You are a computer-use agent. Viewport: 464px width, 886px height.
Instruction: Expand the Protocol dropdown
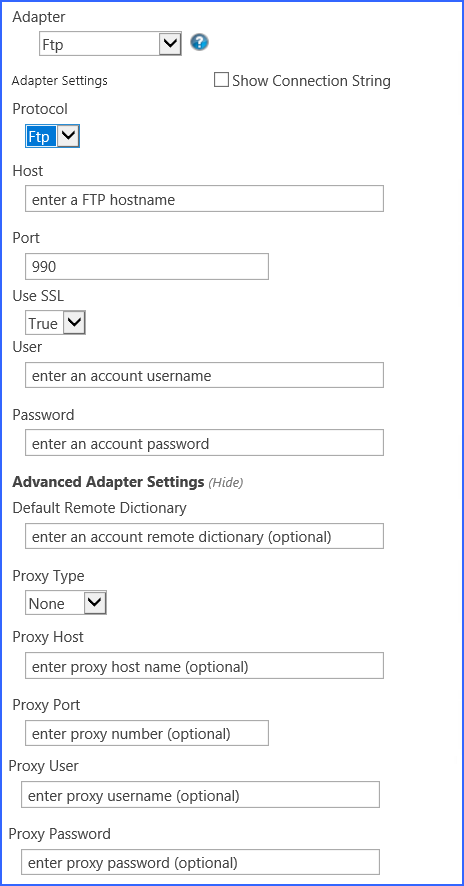tap(53, 136)
